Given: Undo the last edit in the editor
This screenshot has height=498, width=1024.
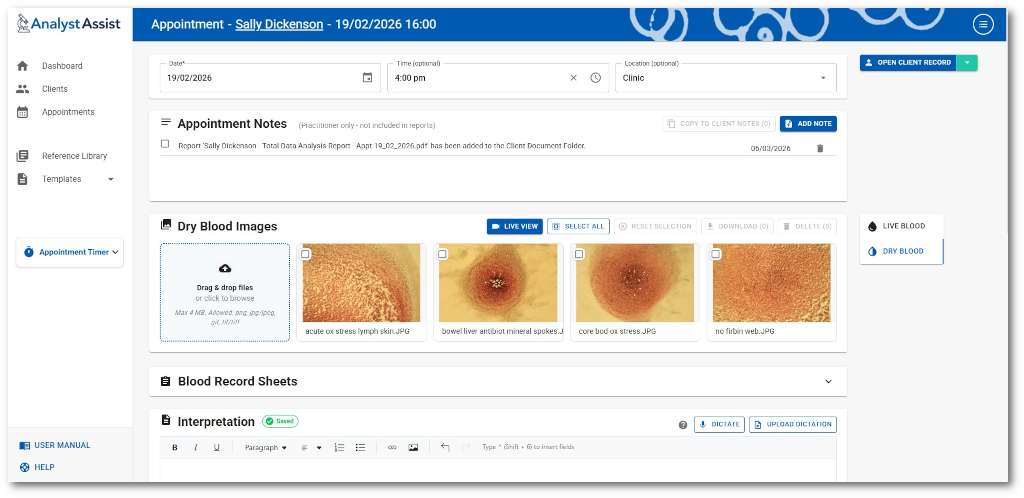Looking at the screenshot, I should point(445,447).
